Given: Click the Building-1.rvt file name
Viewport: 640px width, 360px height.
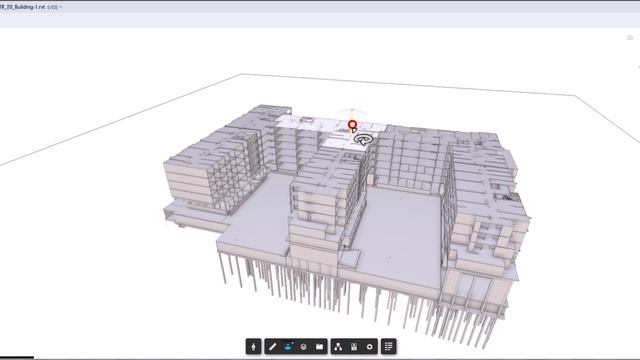Looking at the screenshot, I should [x=22, y=7].
